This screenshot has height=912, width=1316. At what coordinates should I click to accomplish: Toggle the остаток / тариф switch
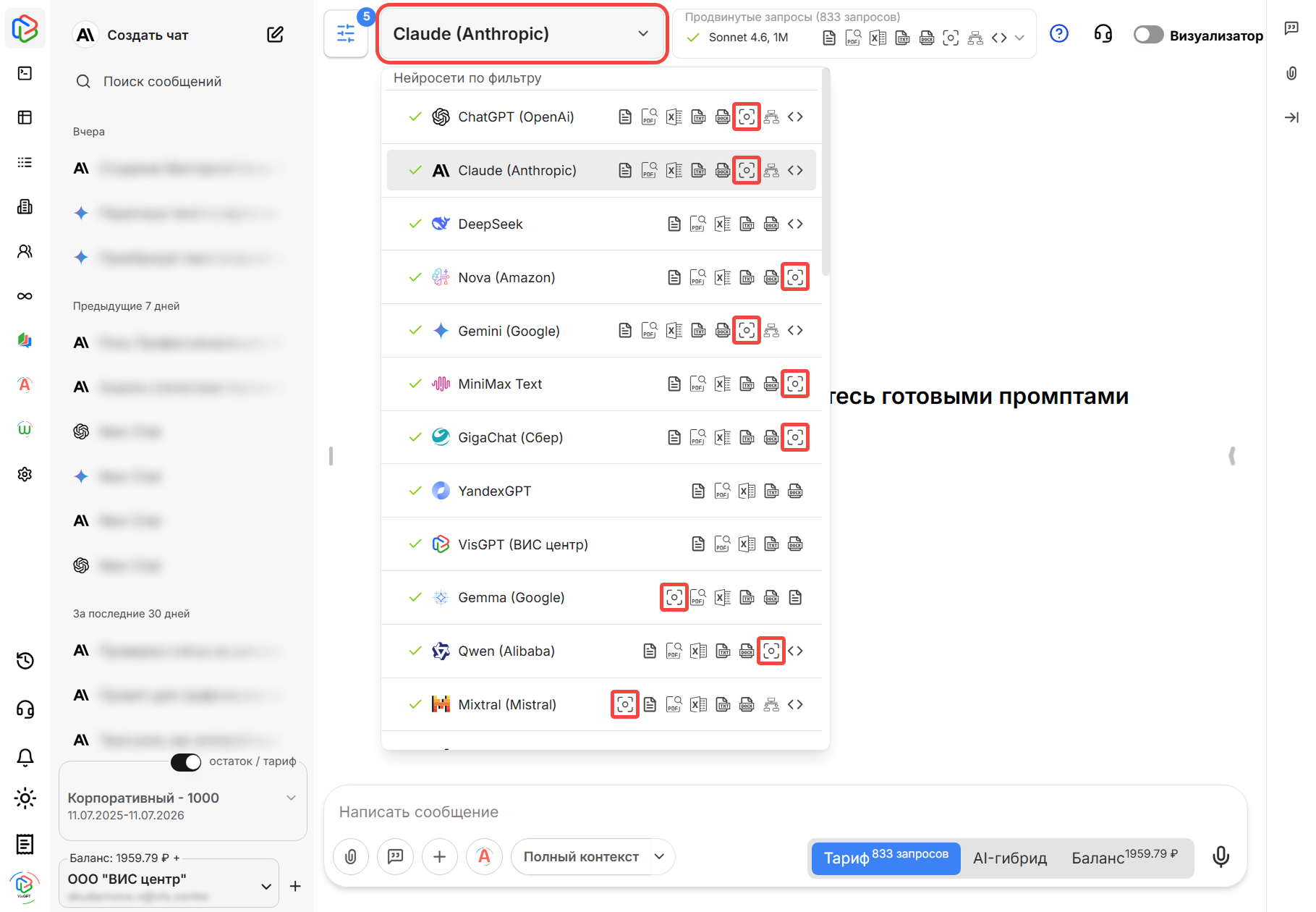(186, 762)
